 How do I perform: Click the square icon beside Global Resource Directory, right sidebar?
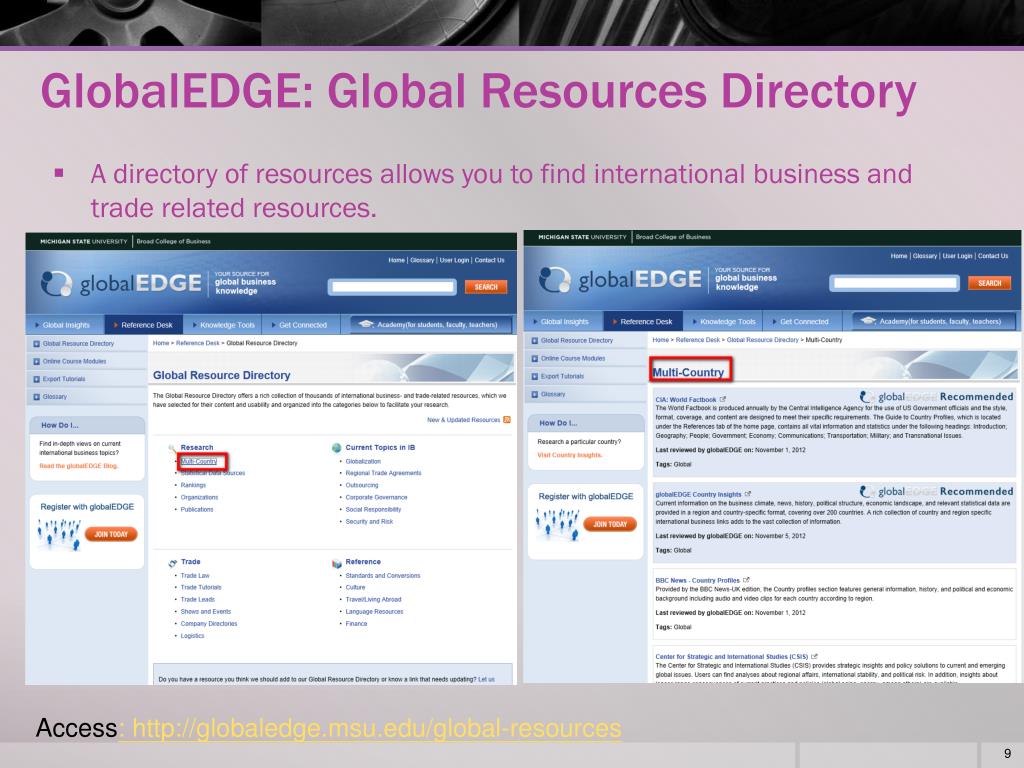535,340
